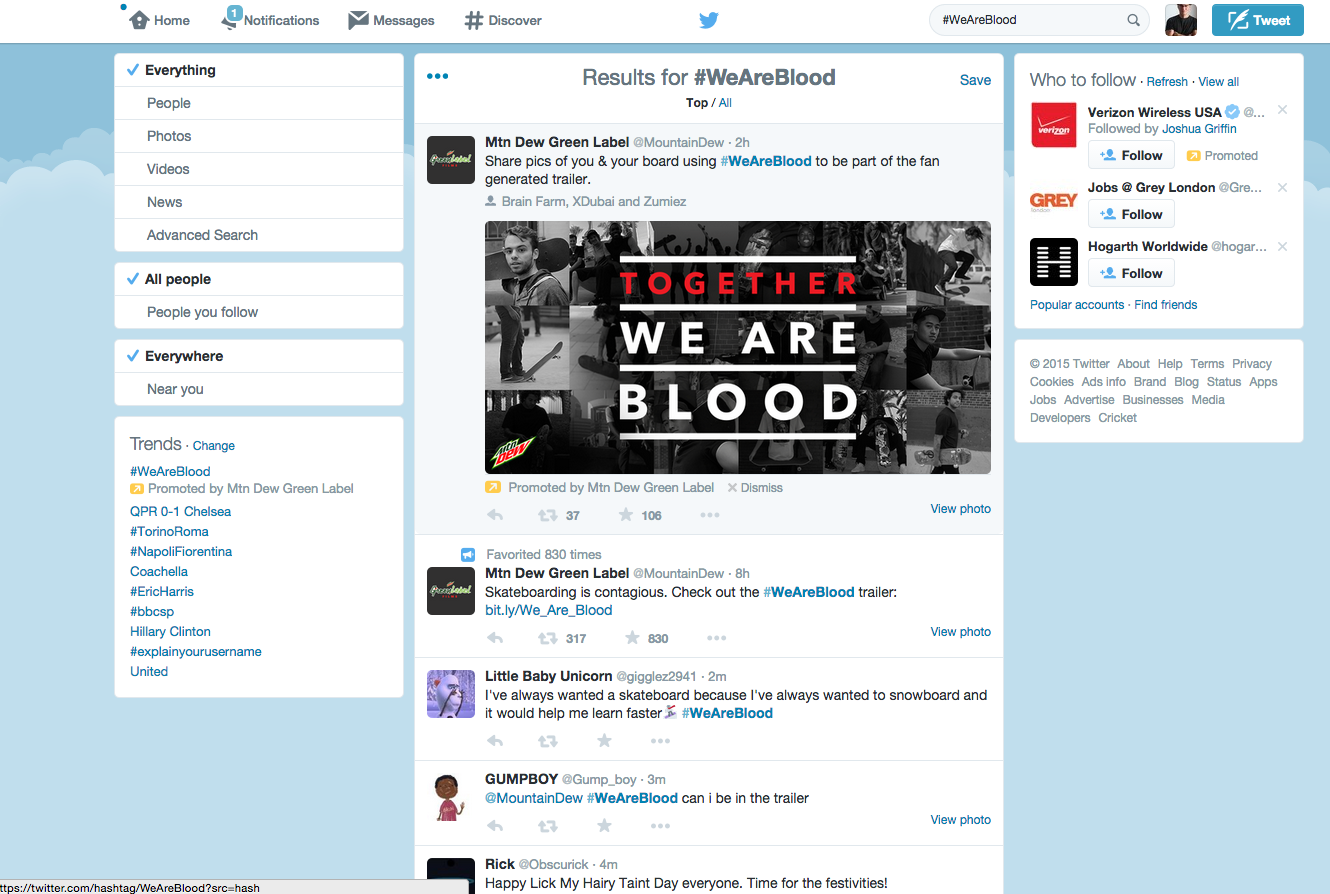Open the bit.ly/We_Are_Blood link
Screen dimensions: 1330x894
click(548, 610)
